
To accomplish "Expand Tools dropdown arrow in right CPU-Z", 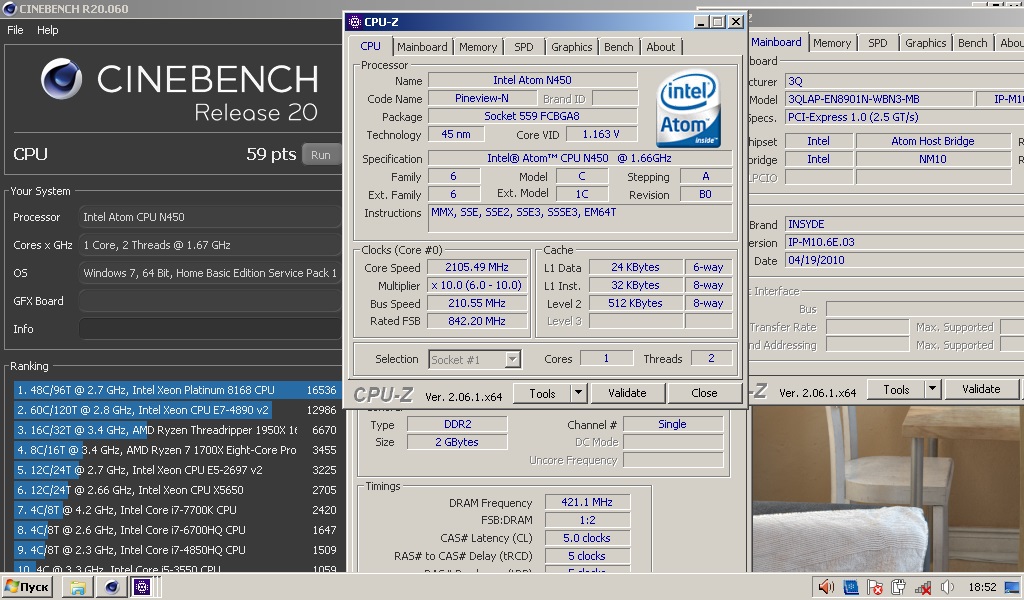I will [933, 390].
